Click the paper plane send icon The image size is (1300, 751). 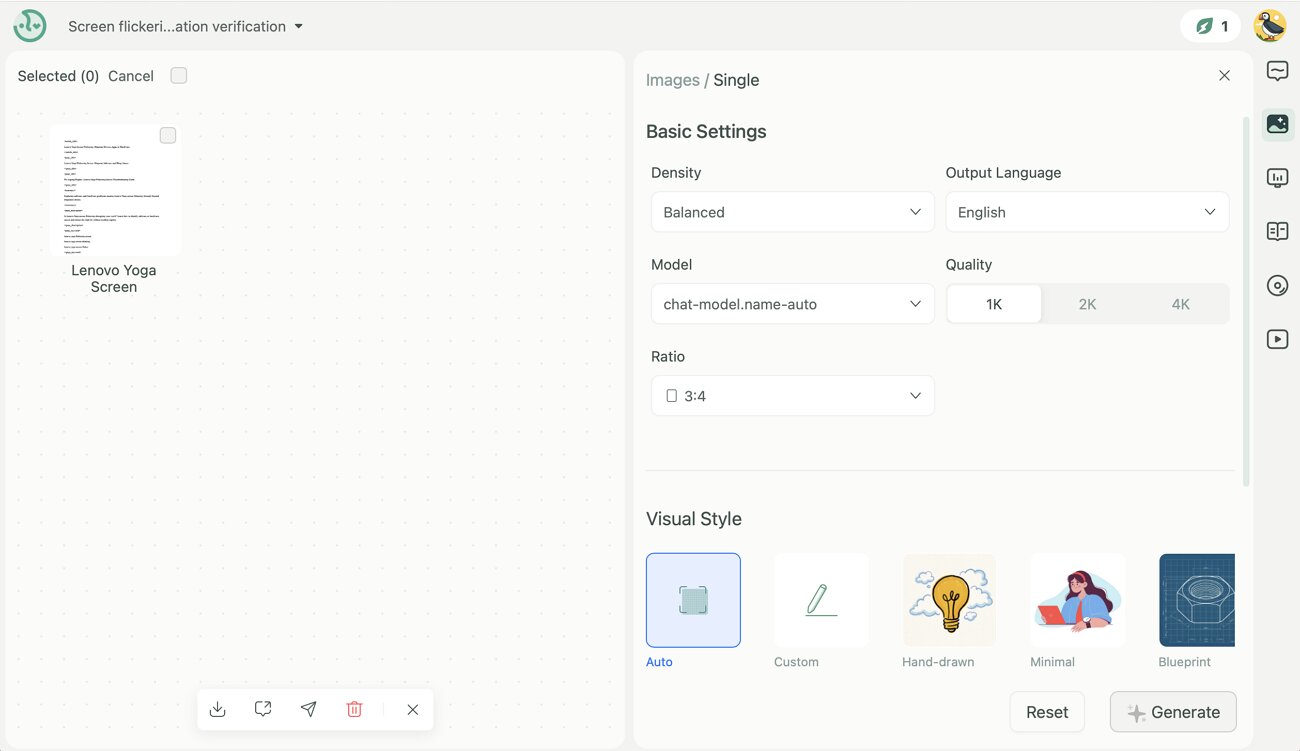pyautogui.click(x=309, y=709)
